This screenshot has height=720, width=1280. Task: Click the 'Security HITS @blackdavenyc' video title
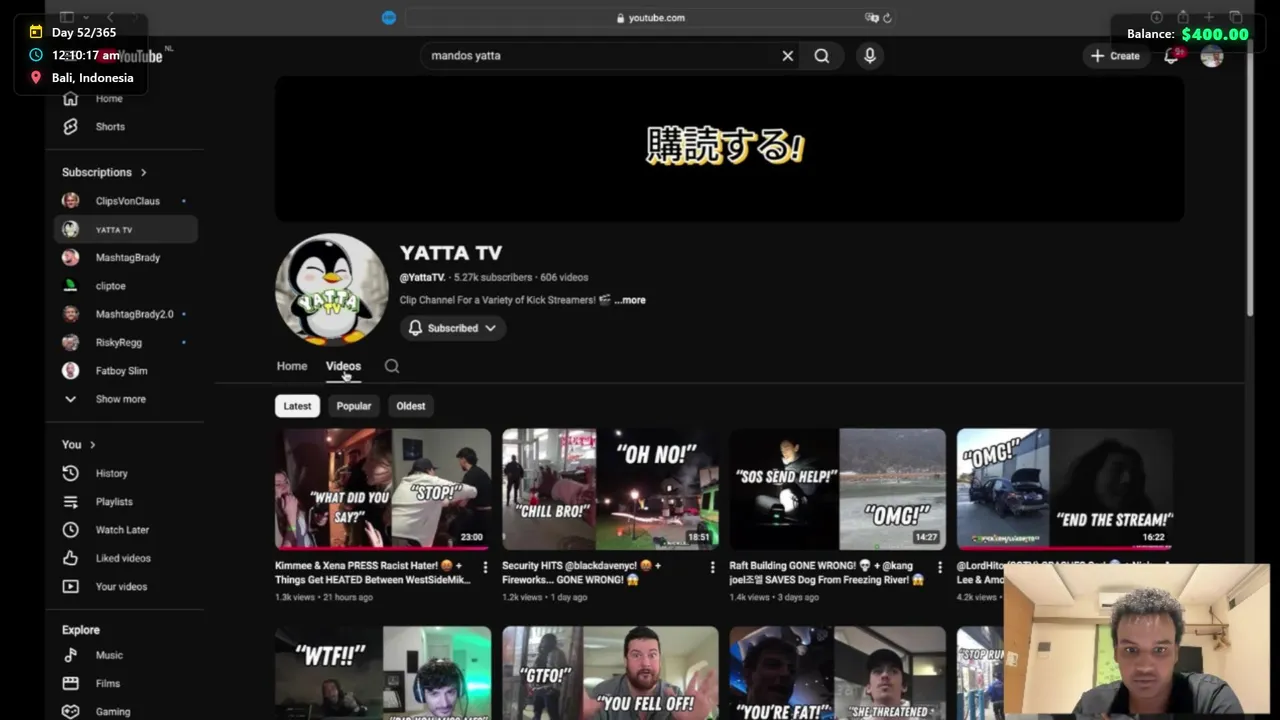coord(599,572)
